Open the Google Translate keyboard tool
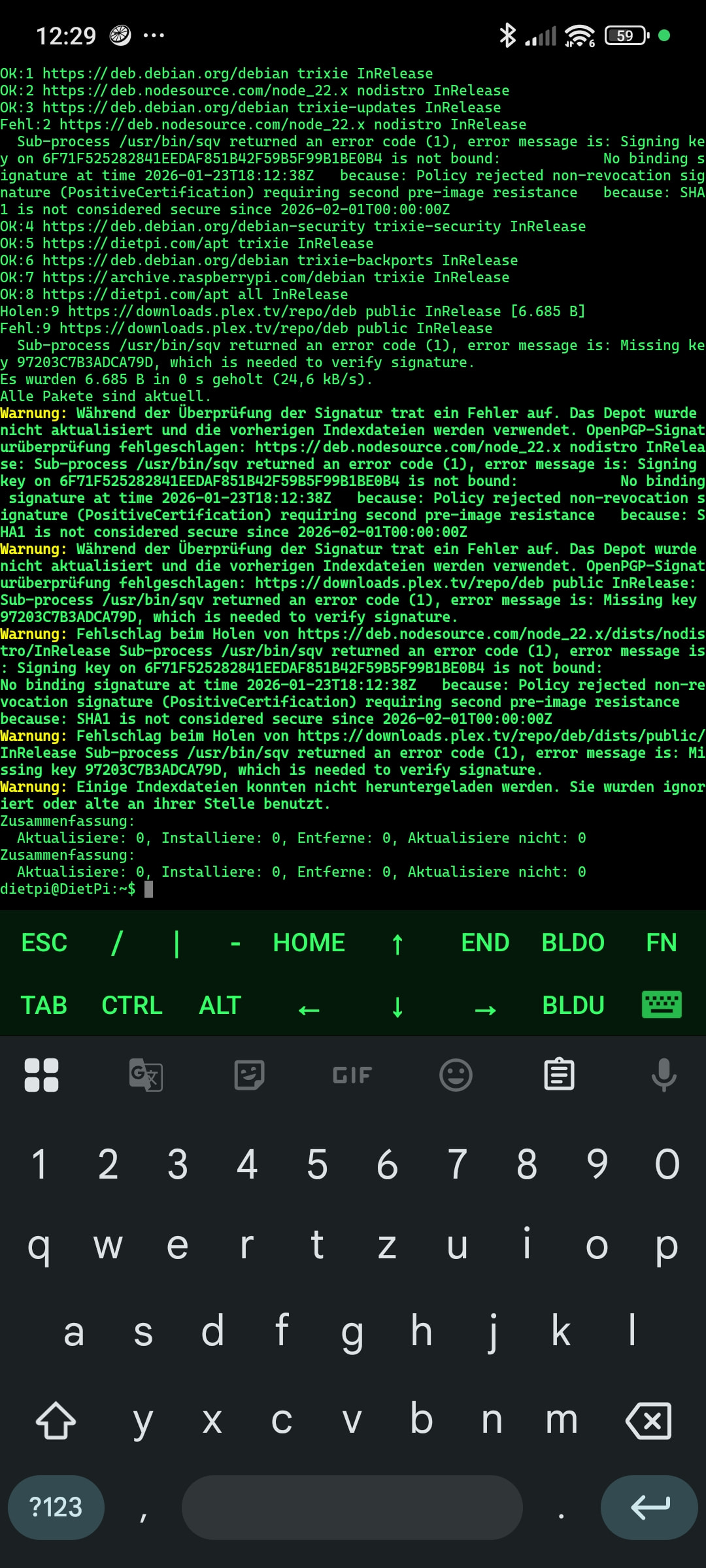Viewport: 706px width, 1568px height. [x=146, y=1075]
